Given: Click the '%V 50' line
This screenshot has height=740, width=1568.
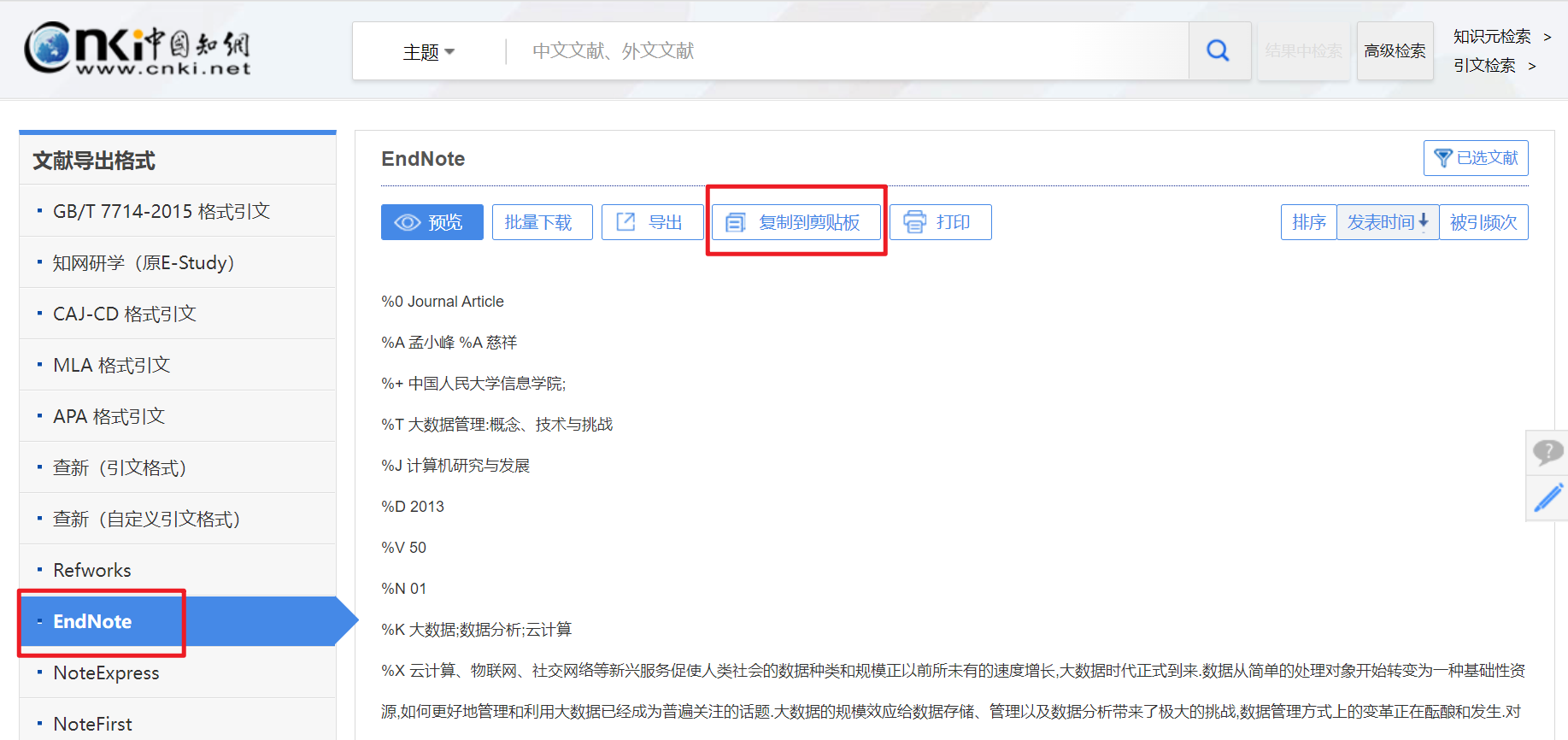Looking at the screenshot, I should pos(403,548).
